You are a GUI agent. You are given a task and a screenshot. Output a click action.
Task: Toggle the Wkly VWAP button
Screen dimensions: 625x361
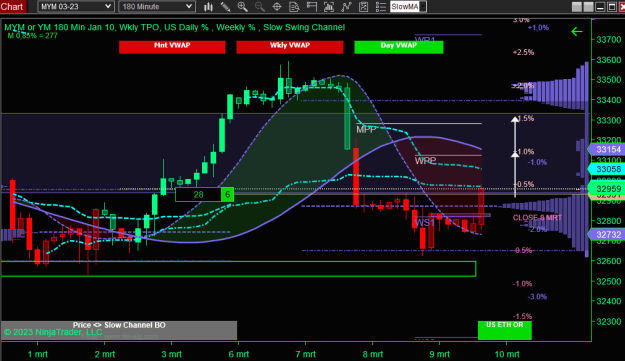[x=290, y=47]
